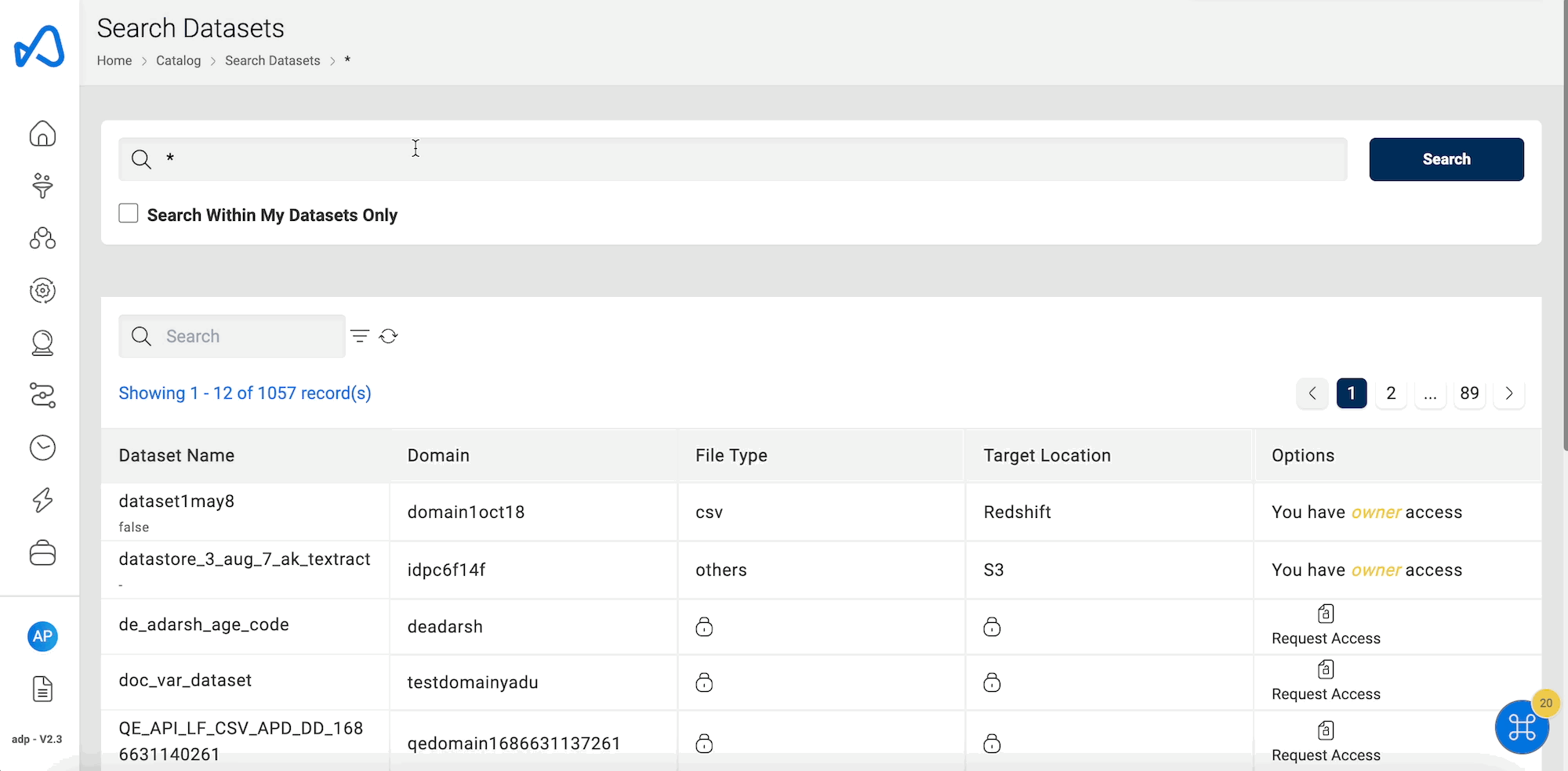This screenshot has width=1568, height=771.
Task: Focus the main dataset search field
Action: (x=733, y=159)
